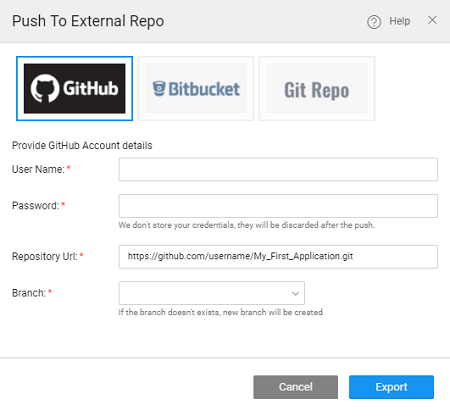Screen dimensions: 450x416
Task: Edit the Repository Url text box
Action: (278, 257)
